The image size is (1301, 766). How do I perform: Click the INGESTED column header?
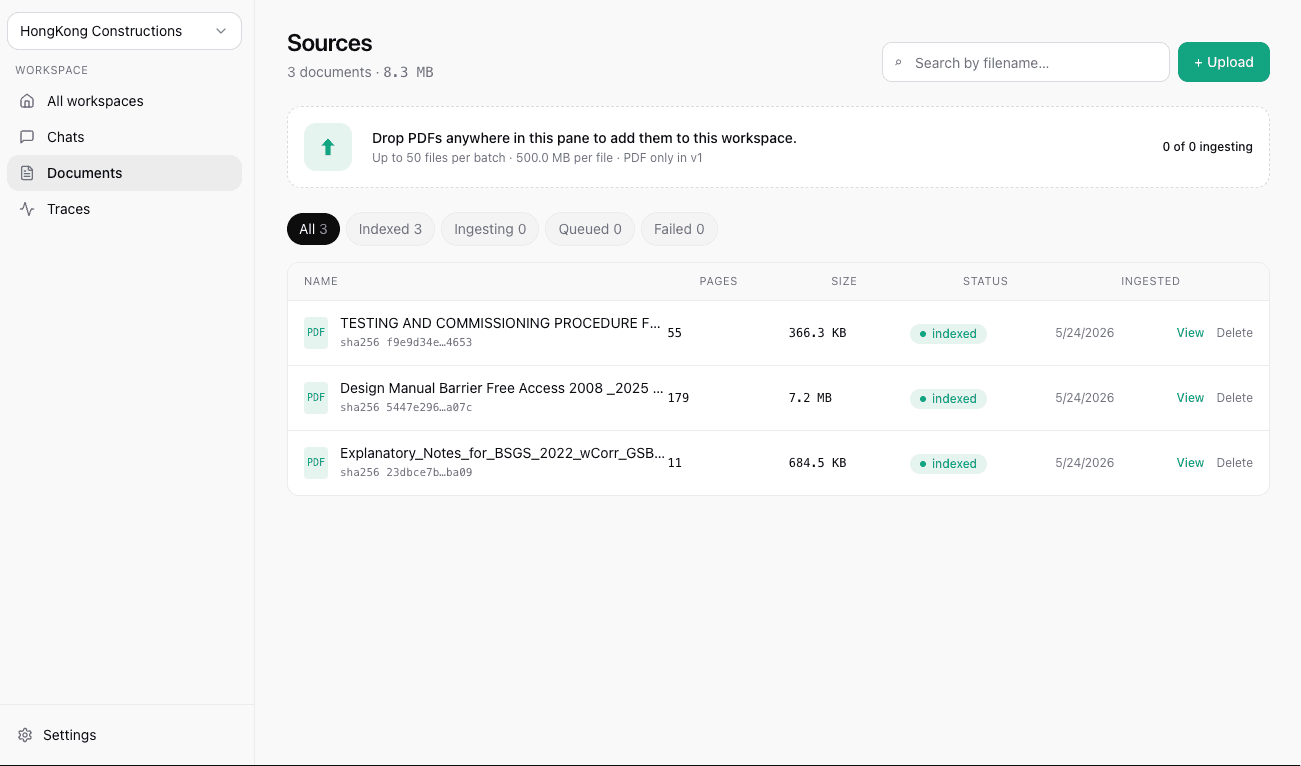pos(1150,282)
